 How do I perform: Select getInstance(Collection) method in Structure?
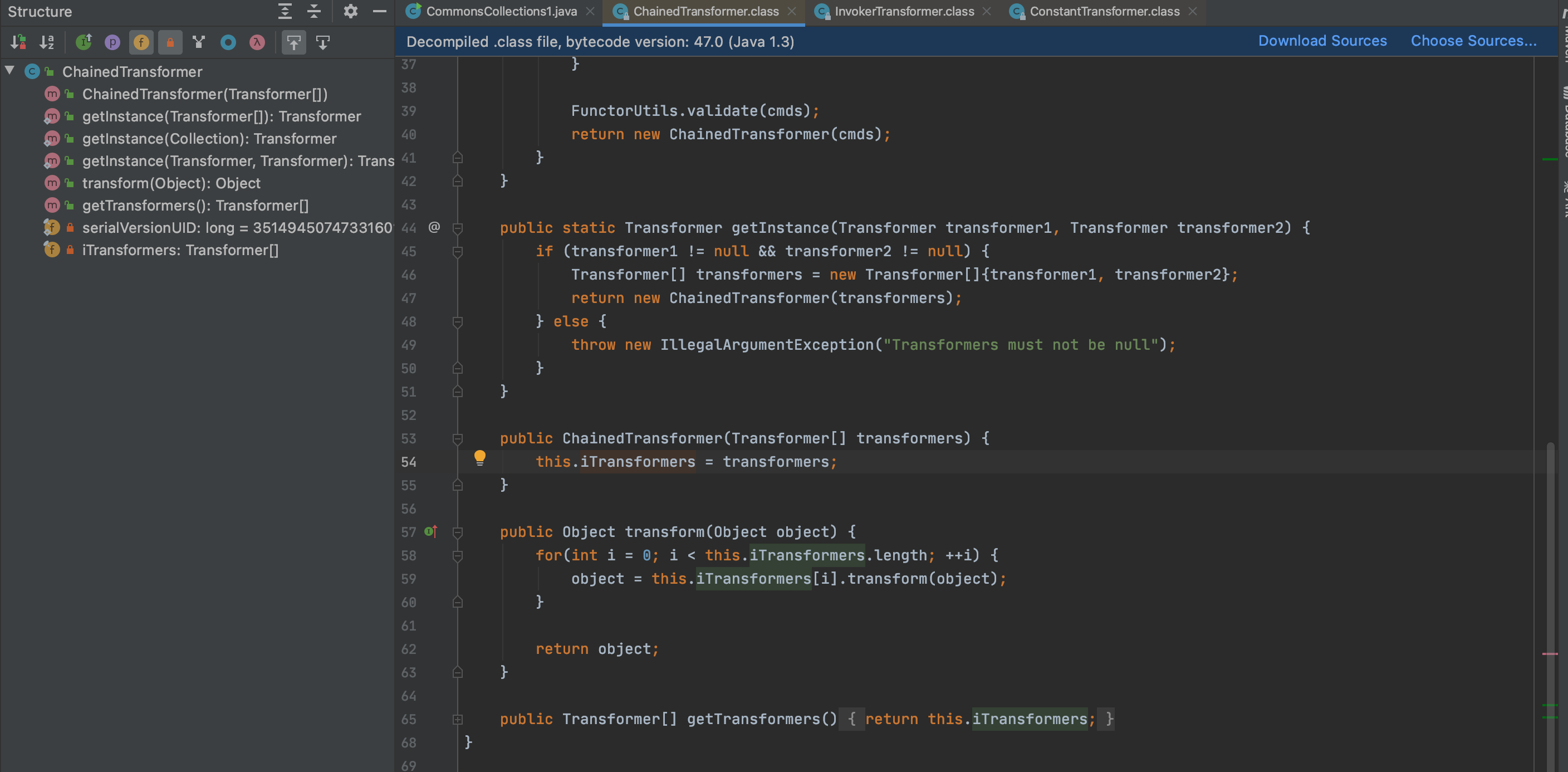click(209, 139)
